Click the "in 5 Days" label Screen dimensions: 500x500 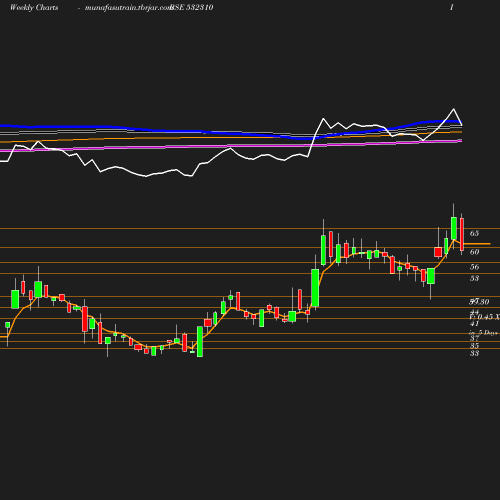pos(484,333)
